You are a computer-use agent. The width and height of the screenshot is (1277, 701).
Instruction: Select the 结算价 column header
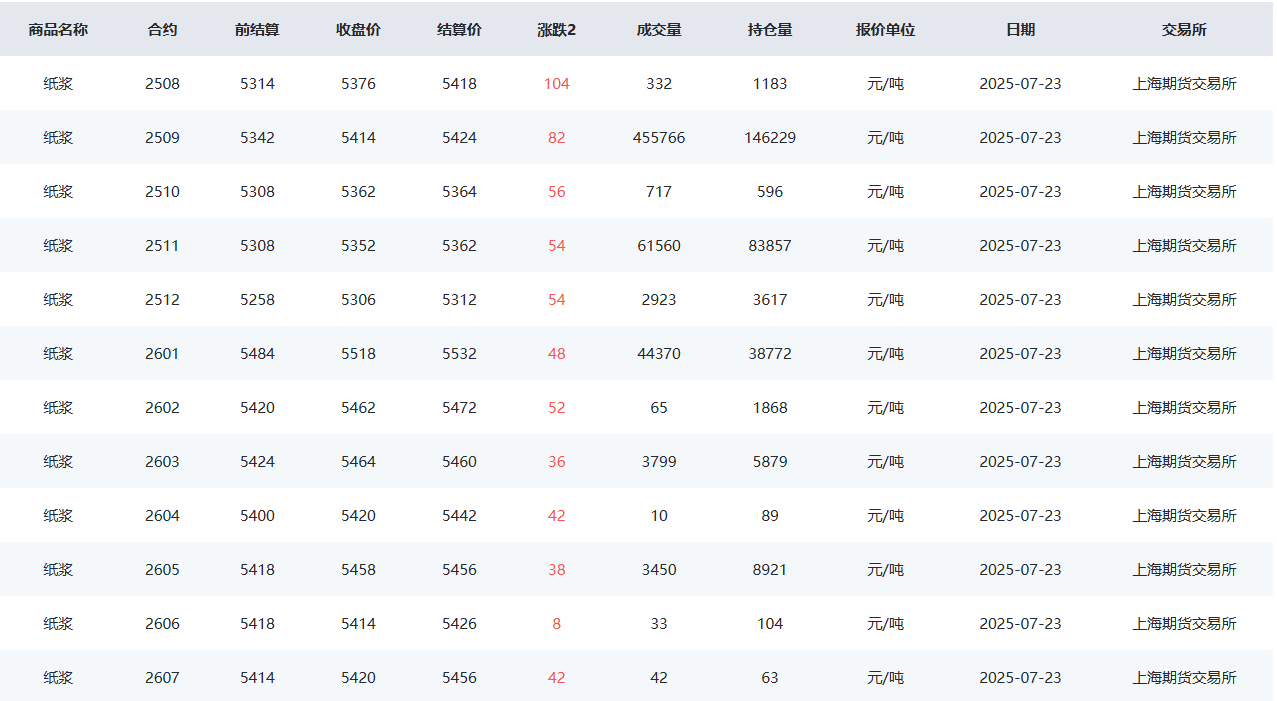(x=459, y=30)
